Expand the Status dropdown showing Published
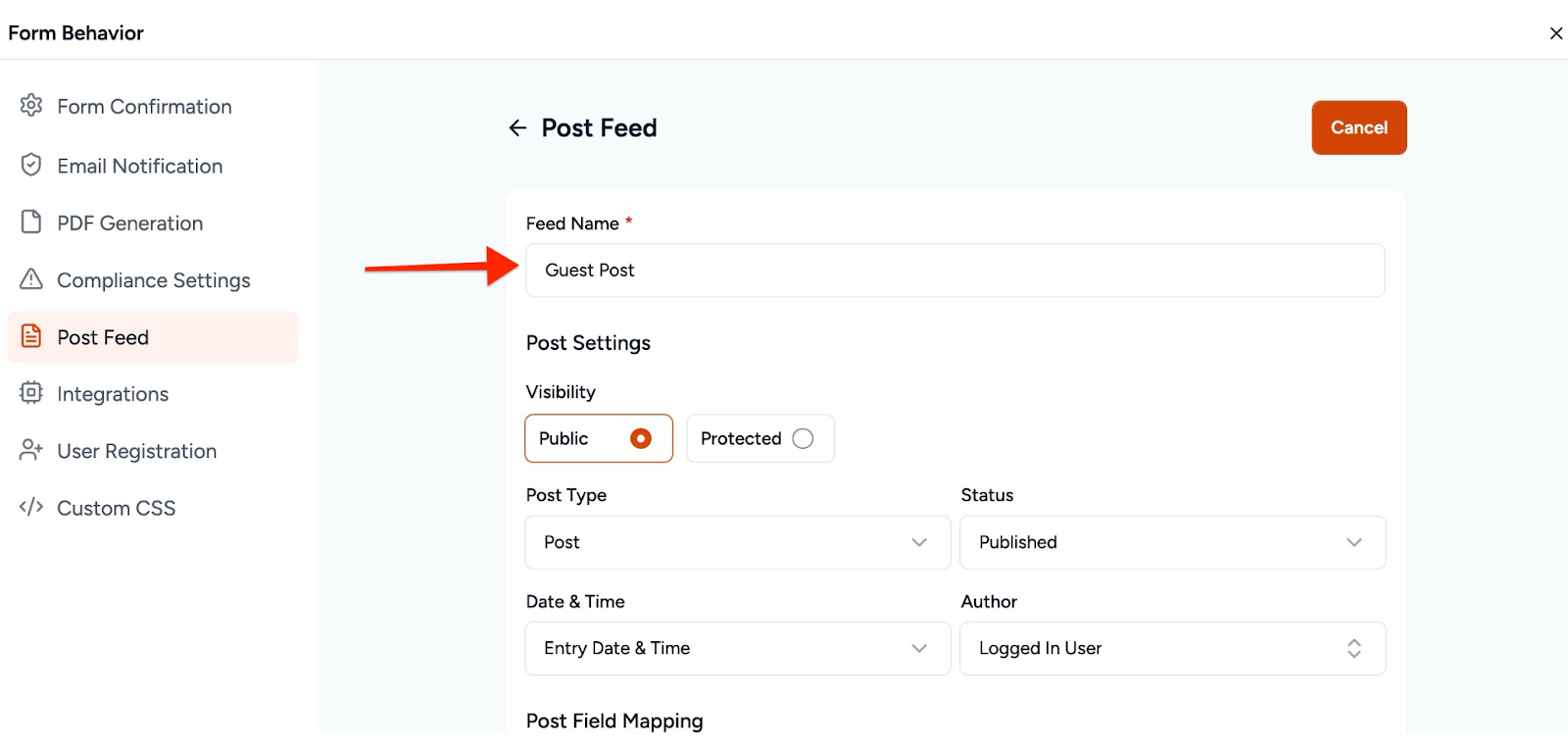 click(x=1354, y=542)
